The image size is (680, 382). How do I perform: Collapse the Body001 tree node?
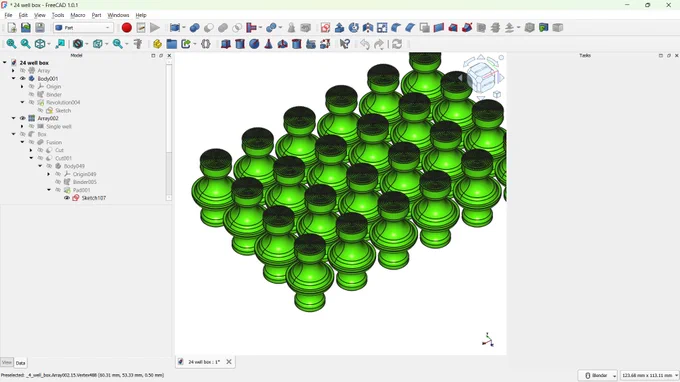pos(13,78)
